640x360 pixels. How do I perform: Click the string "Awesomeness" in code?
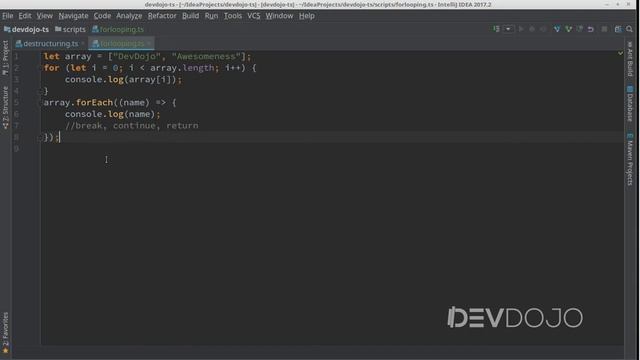[x=207, y=56]
